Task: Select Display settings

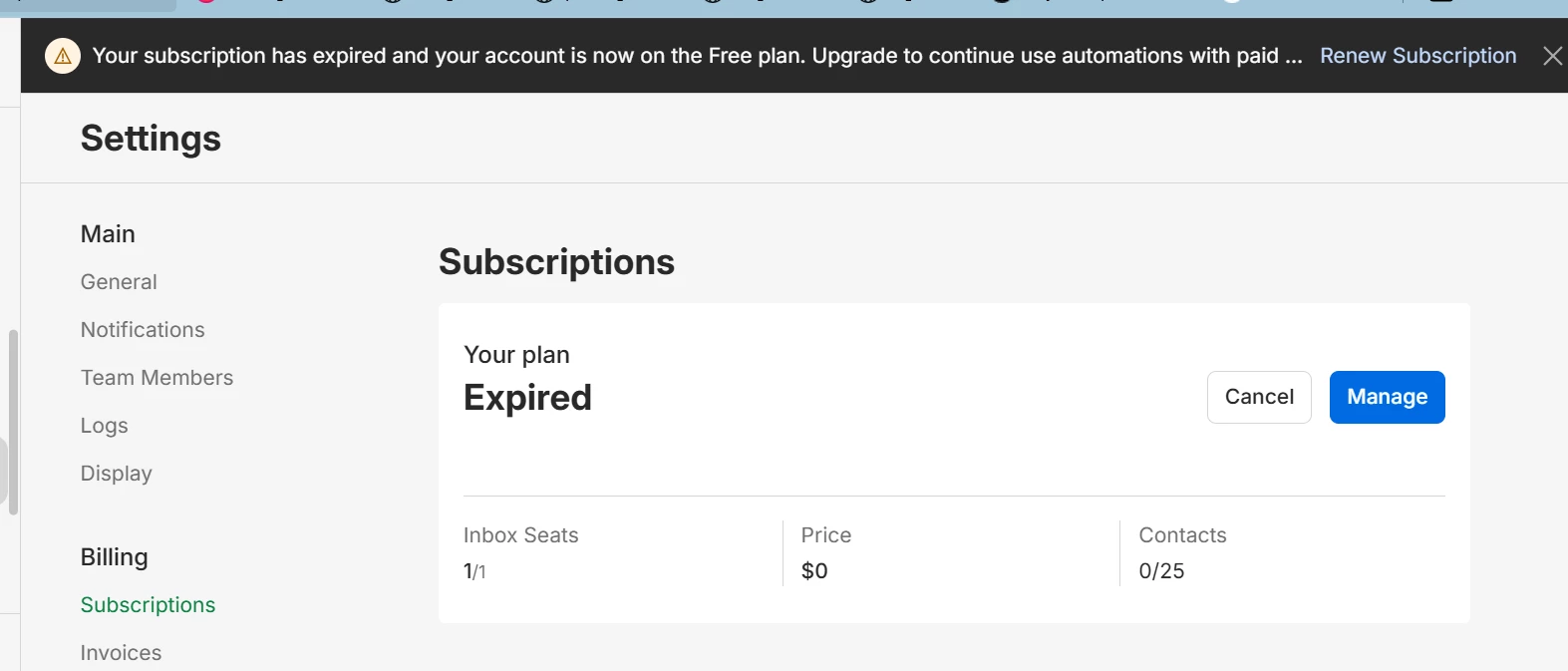Action: [116, 474]
